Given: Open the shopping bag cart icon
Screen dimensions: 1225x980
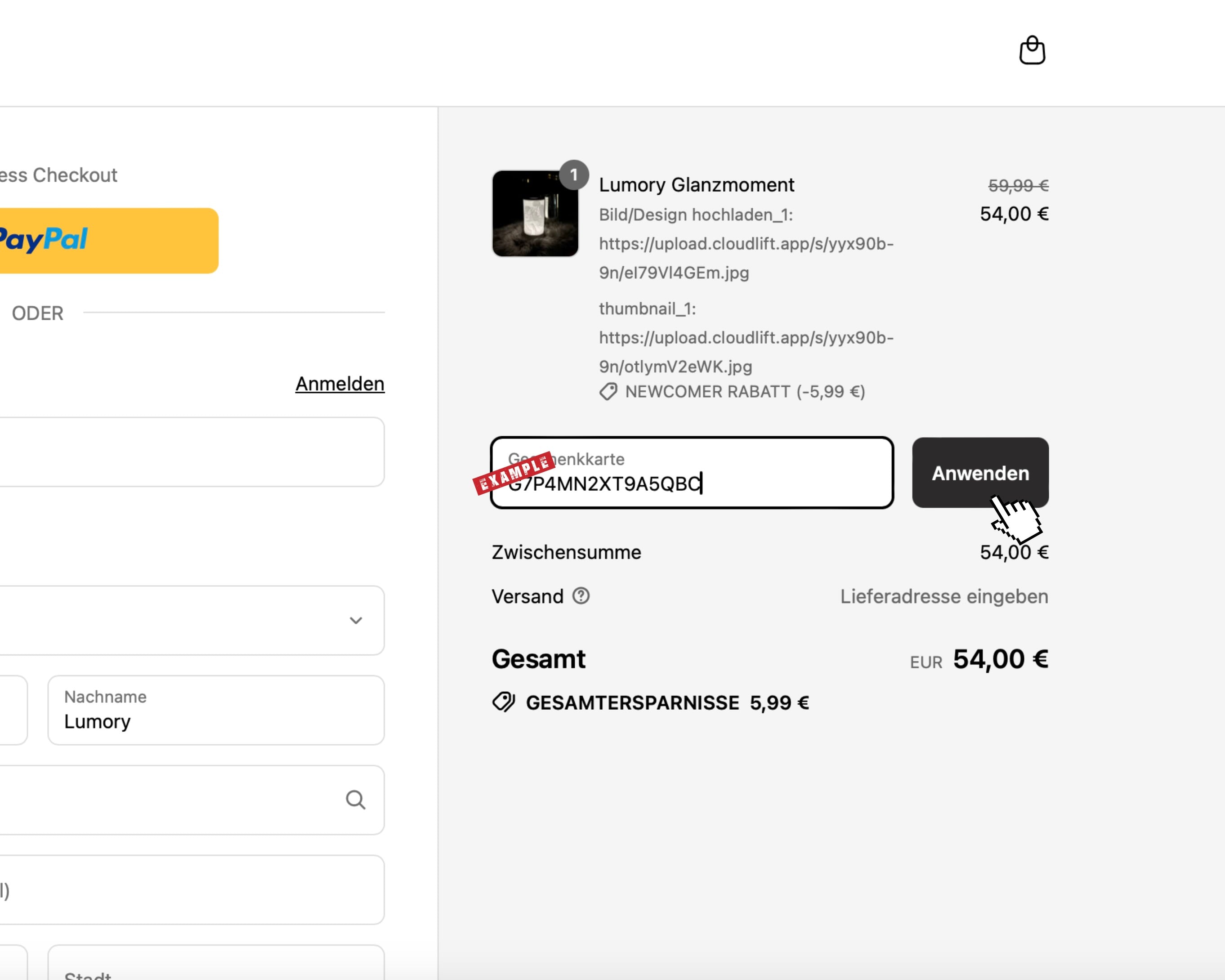Looking at the screenshot, I should 1032,50.
